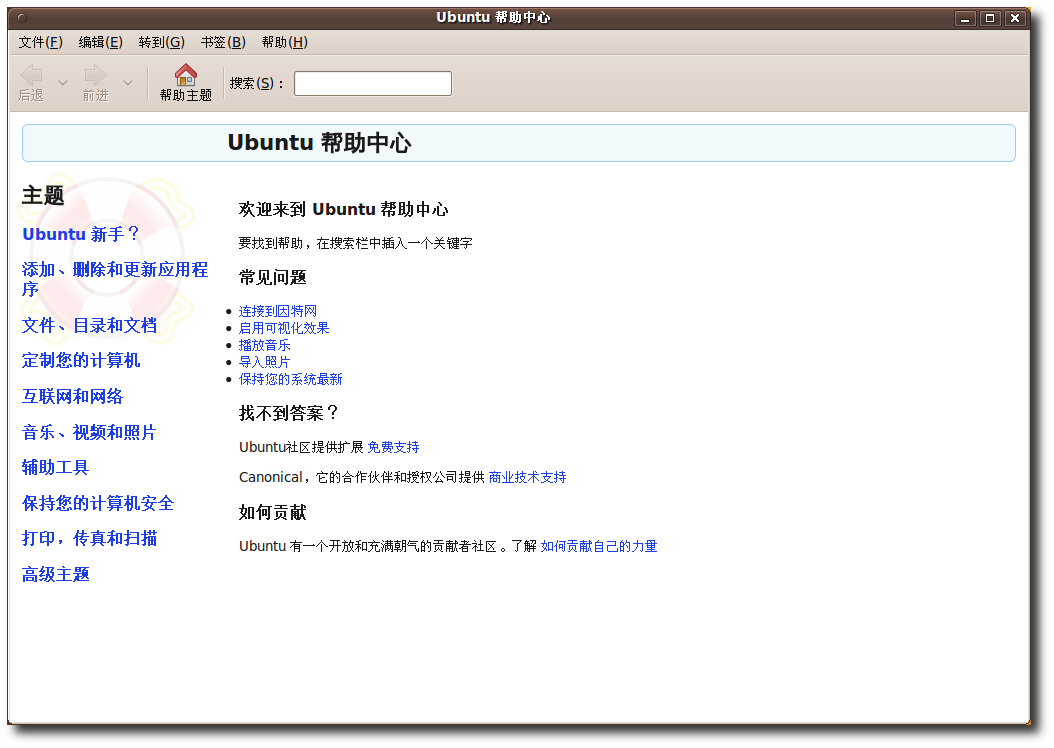This screenshot has width=1054, height=748.
Task: Follow the 播放音乐 FAQ link
Action: pyautogui.click(x=265, y=345)
